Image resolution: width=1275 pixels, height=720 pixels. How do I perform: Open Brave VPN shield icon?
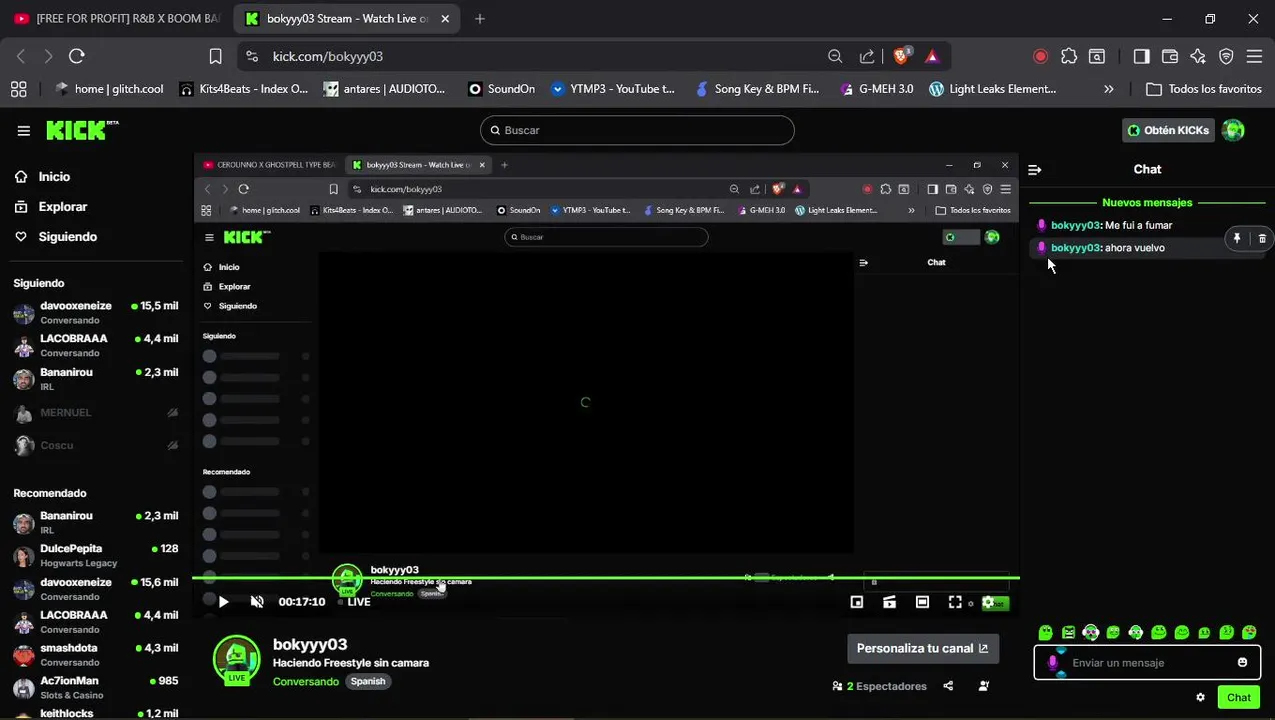pos(1226,56)
